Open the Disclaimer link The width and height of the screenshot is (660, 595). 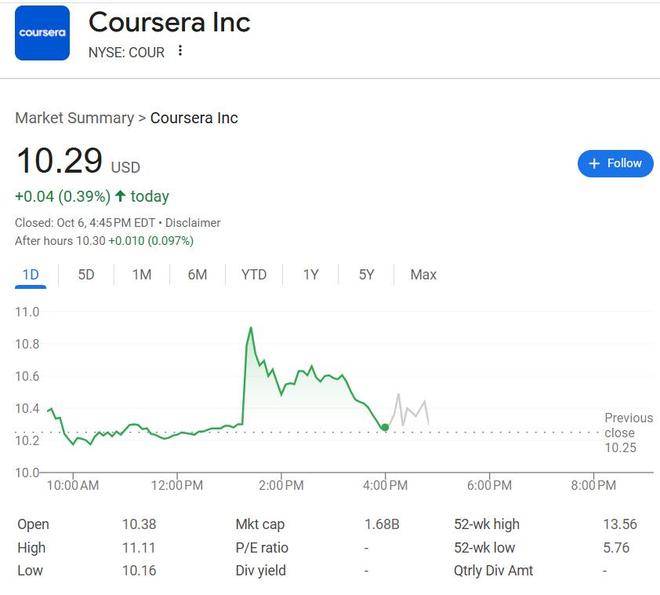click(193, 223)
